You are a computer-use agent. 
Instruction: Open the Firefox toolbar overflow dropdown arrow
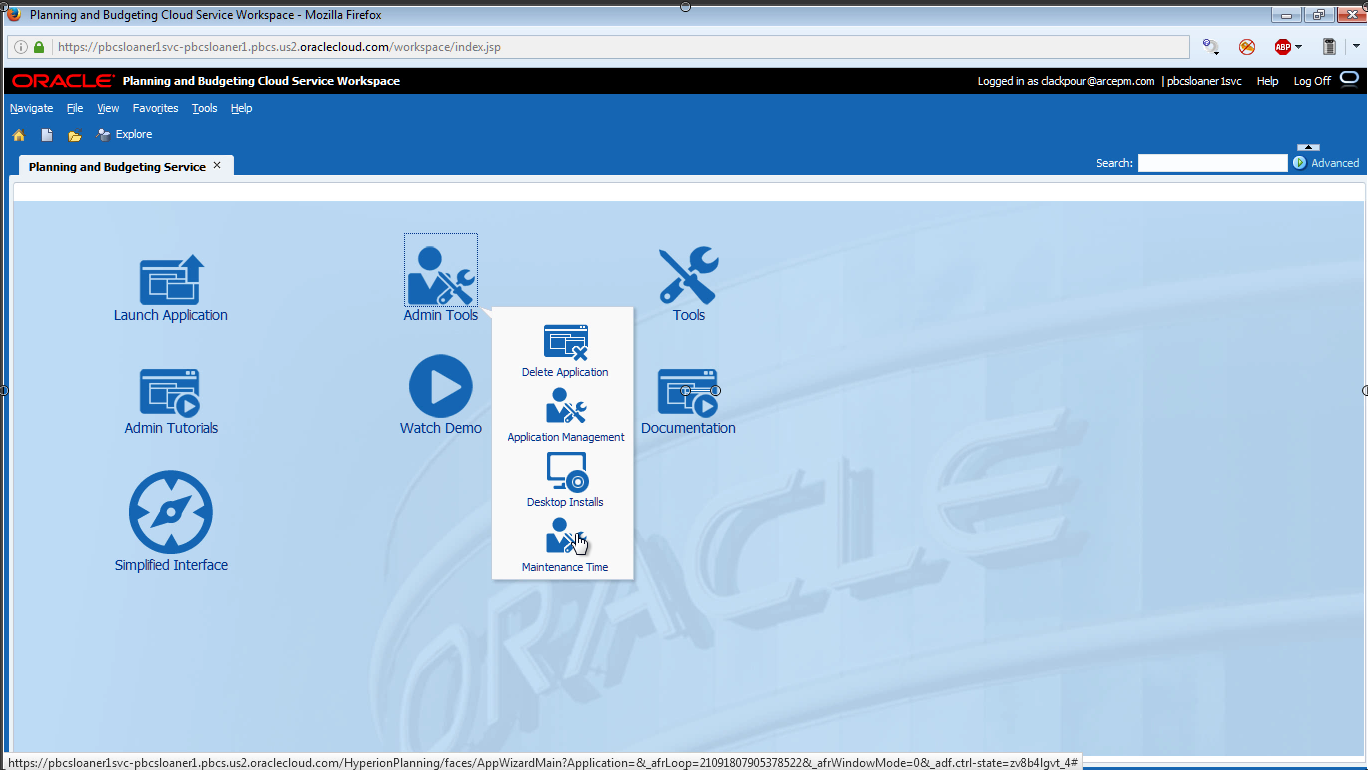1356,47
